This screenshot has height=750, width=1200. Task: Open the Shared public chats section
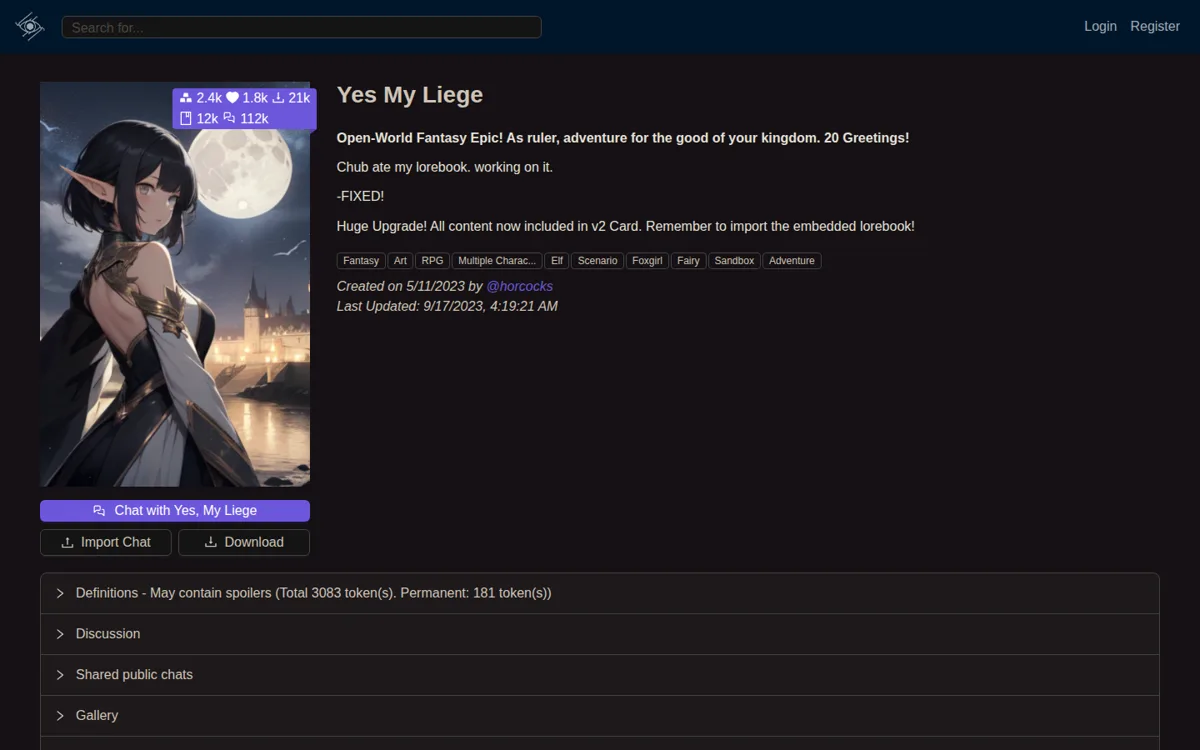600,675
